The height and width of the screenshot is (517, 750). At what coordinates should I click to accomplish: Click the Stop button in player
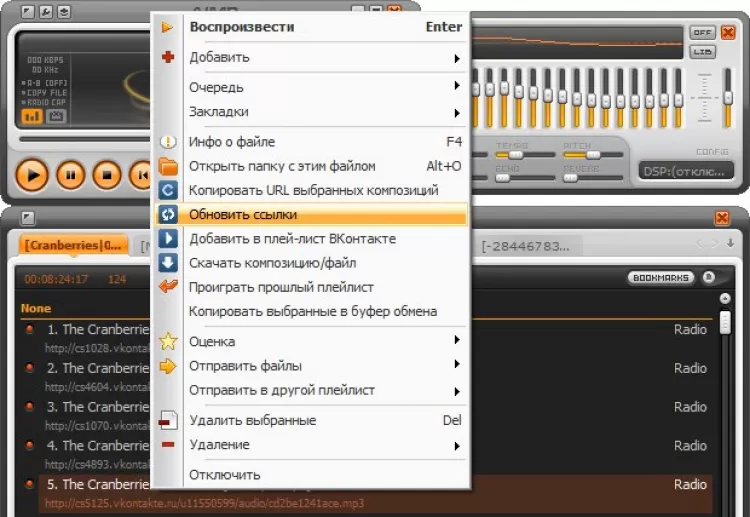[107, 175]
